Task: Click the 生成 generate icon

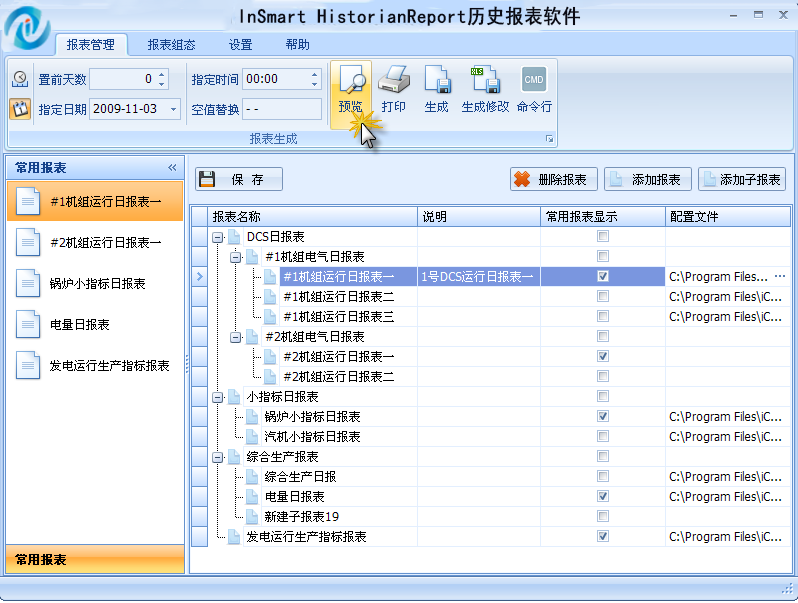Action: (x=437, y=80)
